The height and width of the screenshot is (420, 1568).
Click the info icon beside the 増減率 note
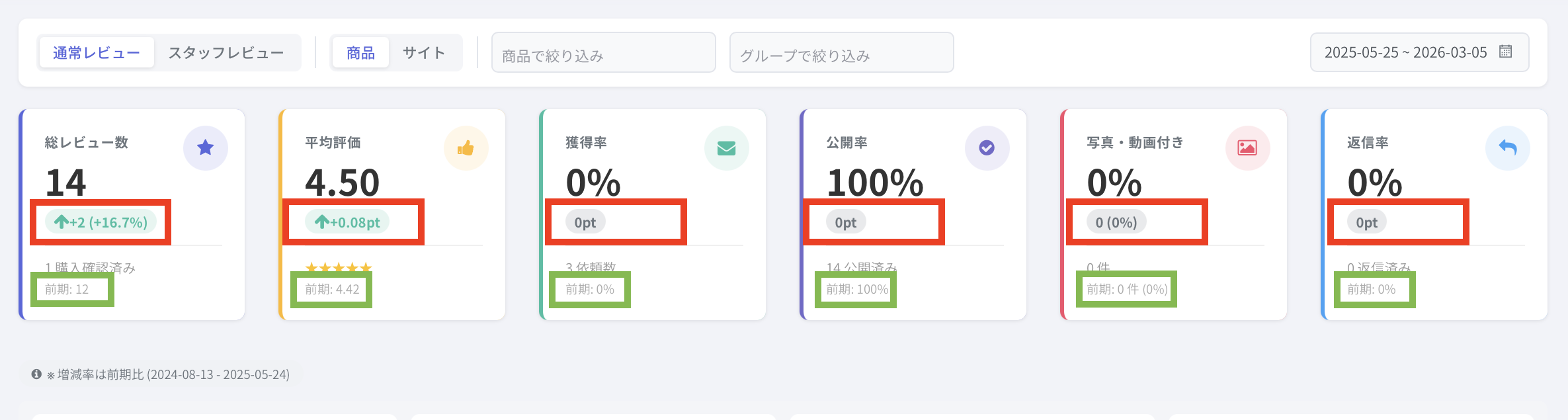tap(36, 374)
